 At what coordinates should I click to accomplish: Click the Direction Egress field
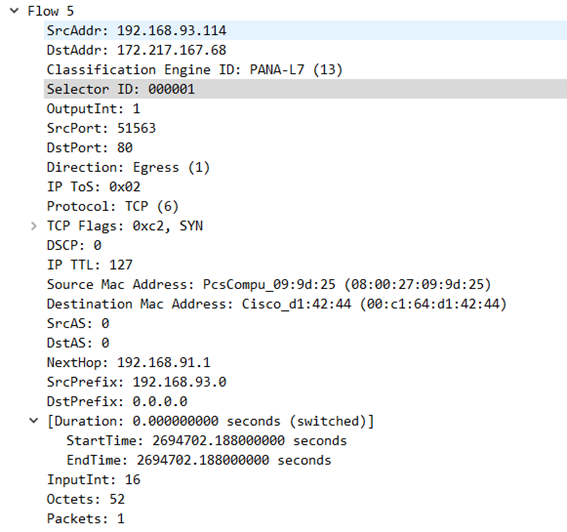305,167
